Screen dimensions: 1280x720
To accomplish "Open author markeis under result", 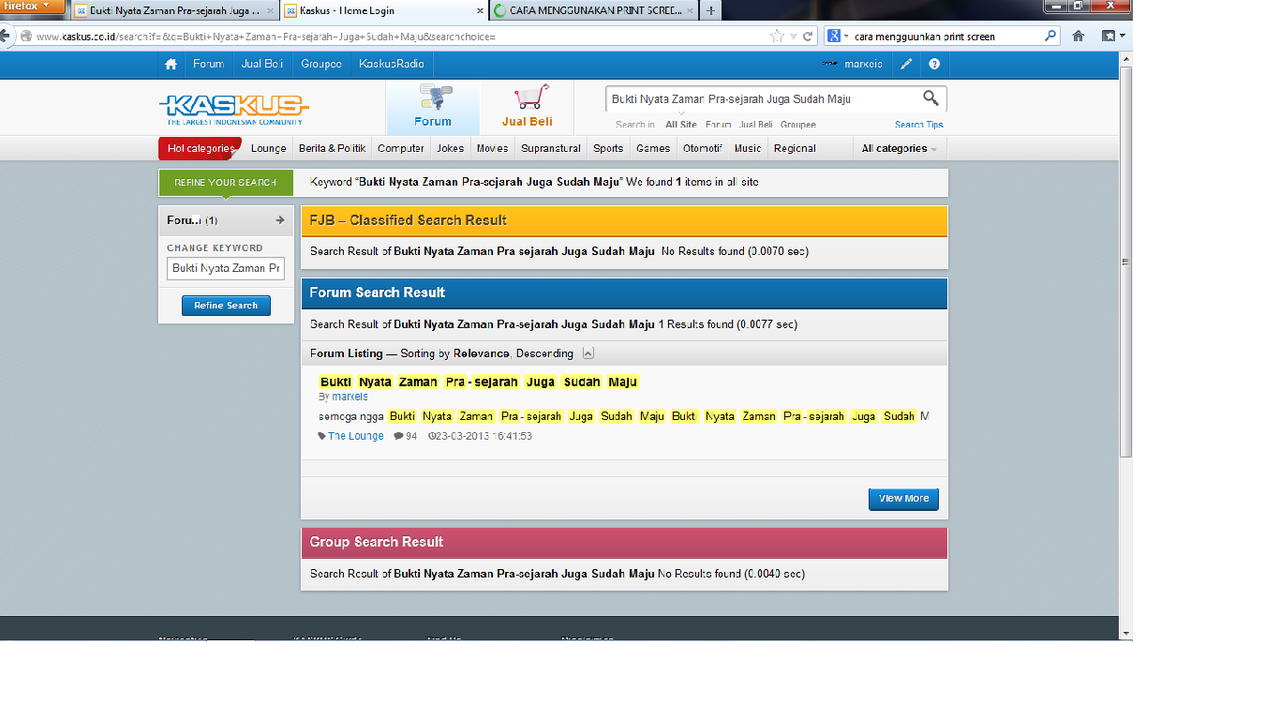I will [350, 397].
